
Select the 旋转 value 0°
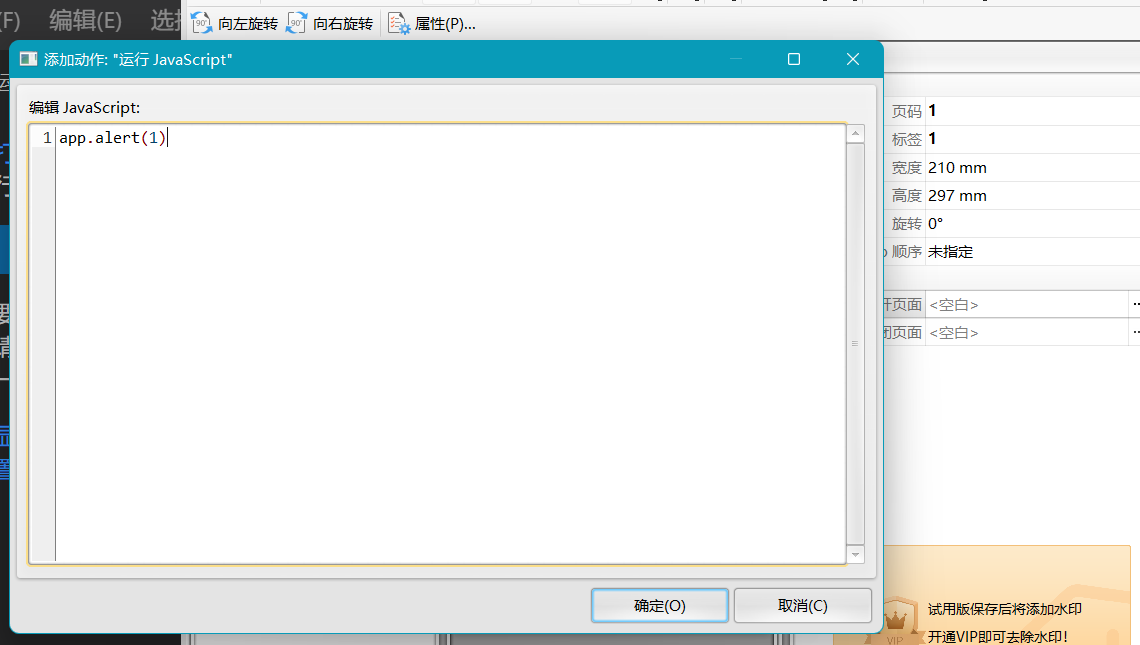coord(936,224)
